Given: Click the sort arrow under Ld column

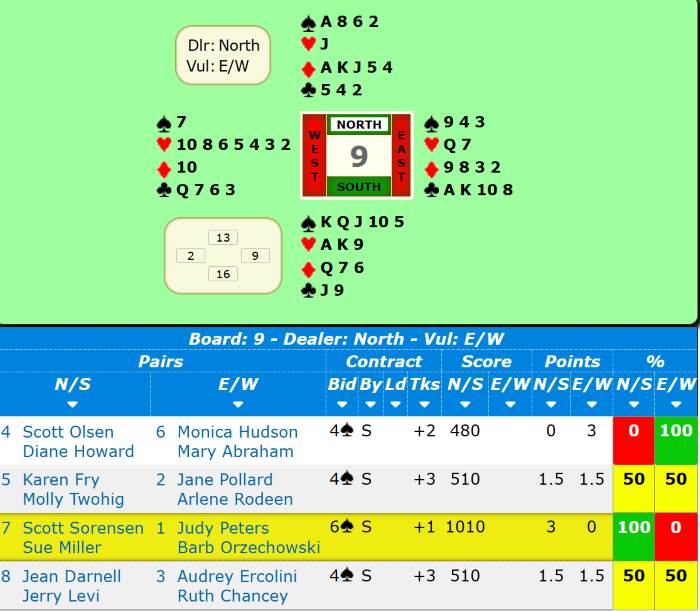Looking at the screenshot, I should (394, 405).
